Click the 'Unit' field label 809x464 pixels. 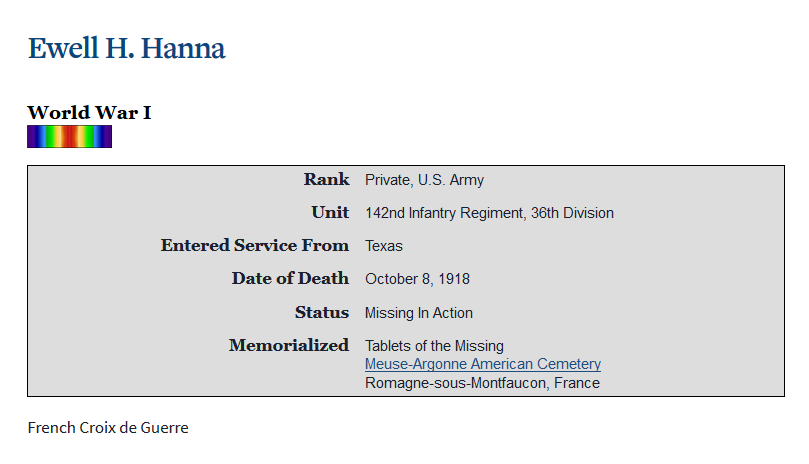(330, 213)
